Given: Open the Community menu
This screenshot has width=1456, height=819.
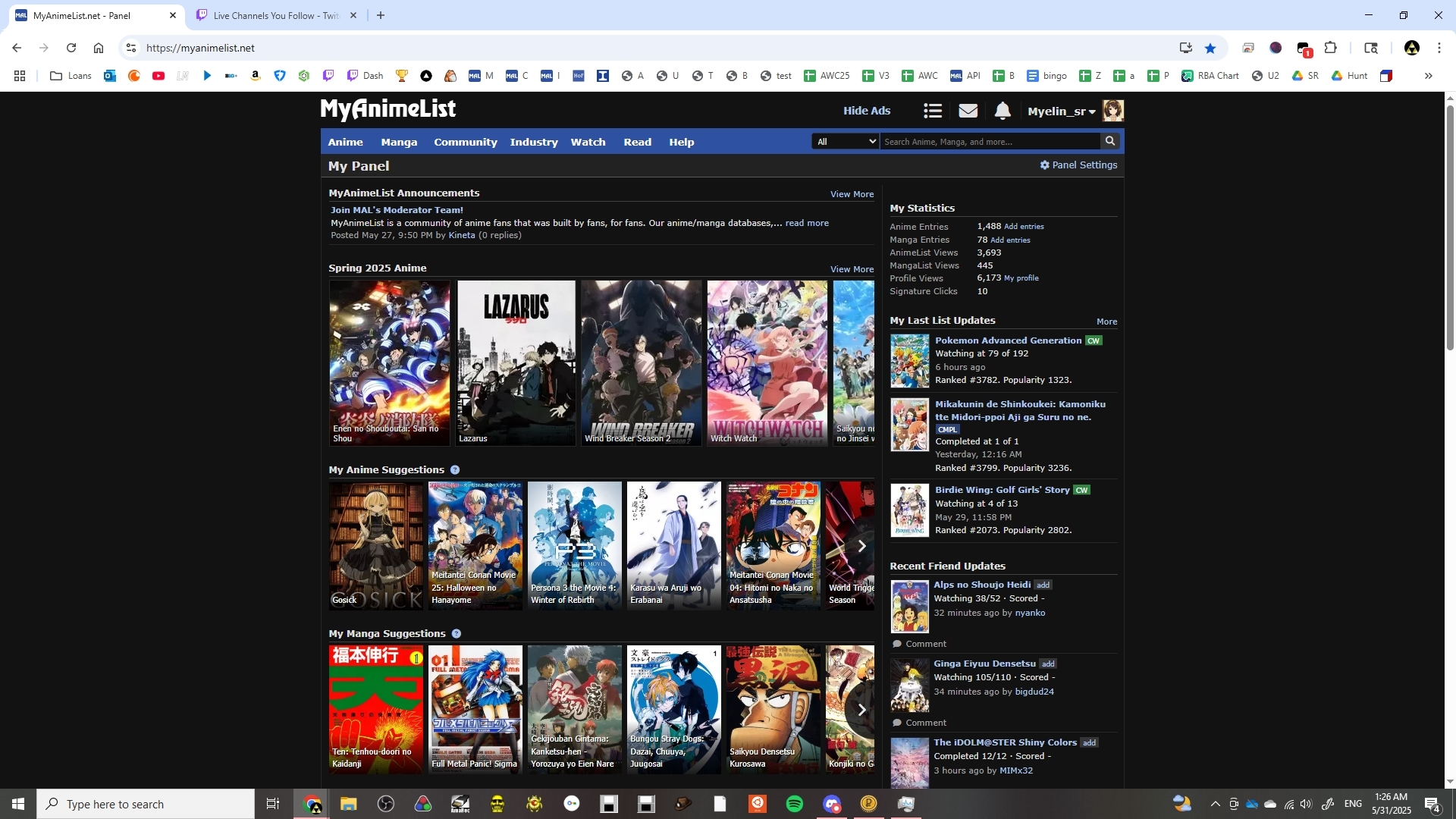Looking at the screenshot, I should click(465, 142).
